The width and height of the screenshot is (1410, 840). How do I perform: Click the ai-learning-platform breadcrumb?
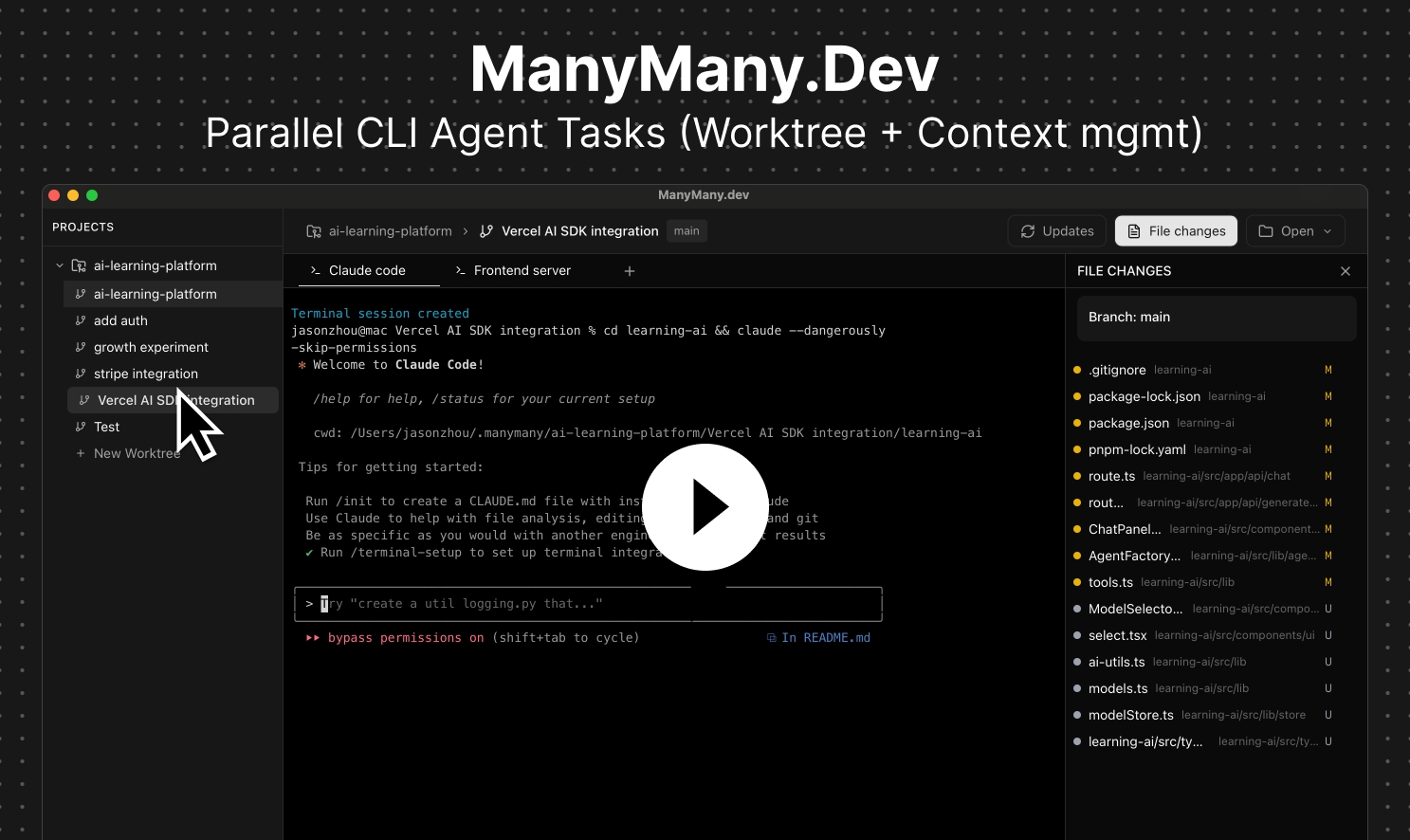click(x=390, y=231)
